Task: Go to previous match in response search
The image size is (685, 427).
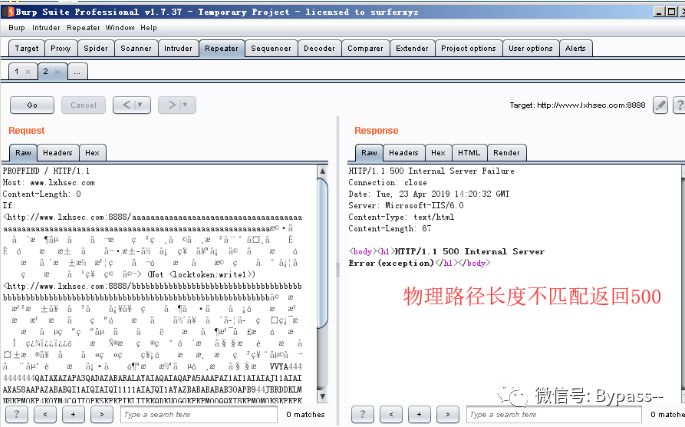Action: [x=391, y=414]
